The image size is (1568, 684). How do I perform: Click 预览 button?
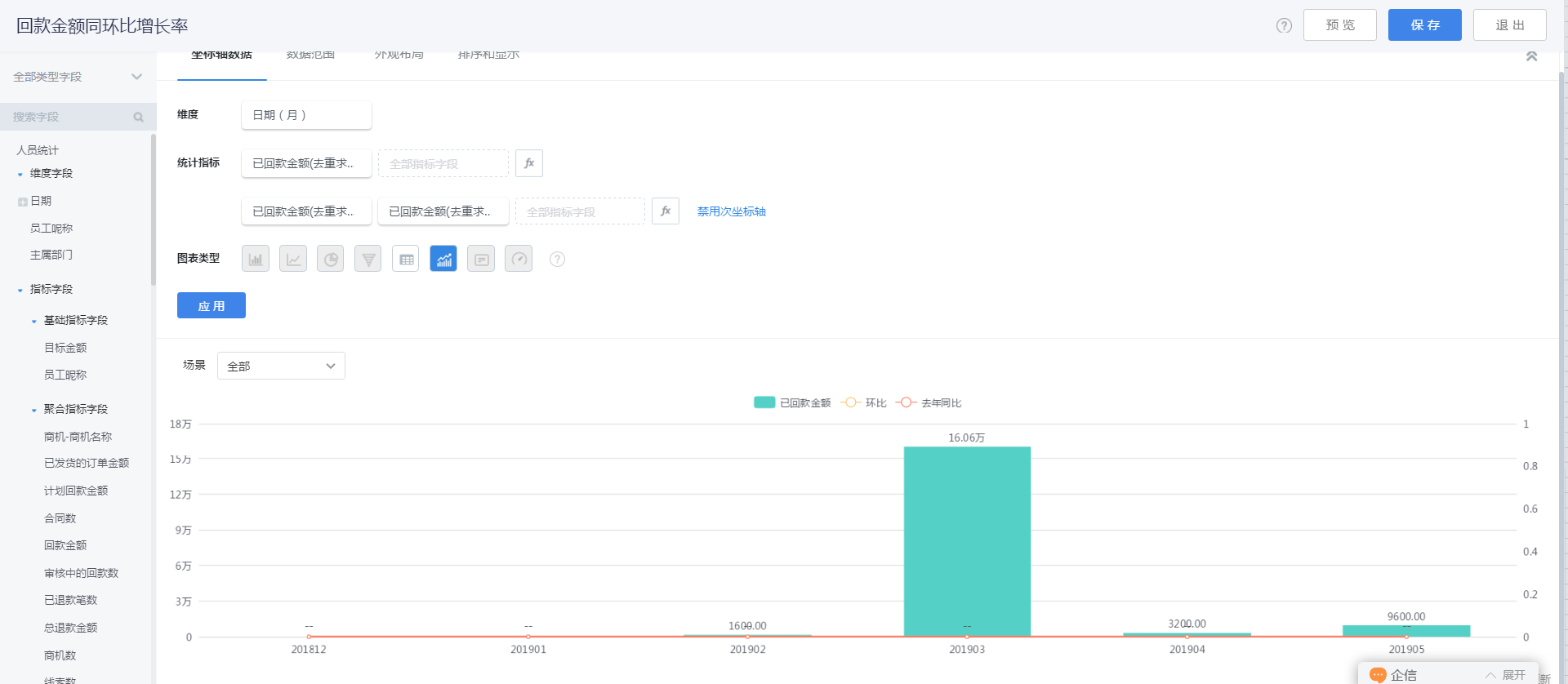1340,25
